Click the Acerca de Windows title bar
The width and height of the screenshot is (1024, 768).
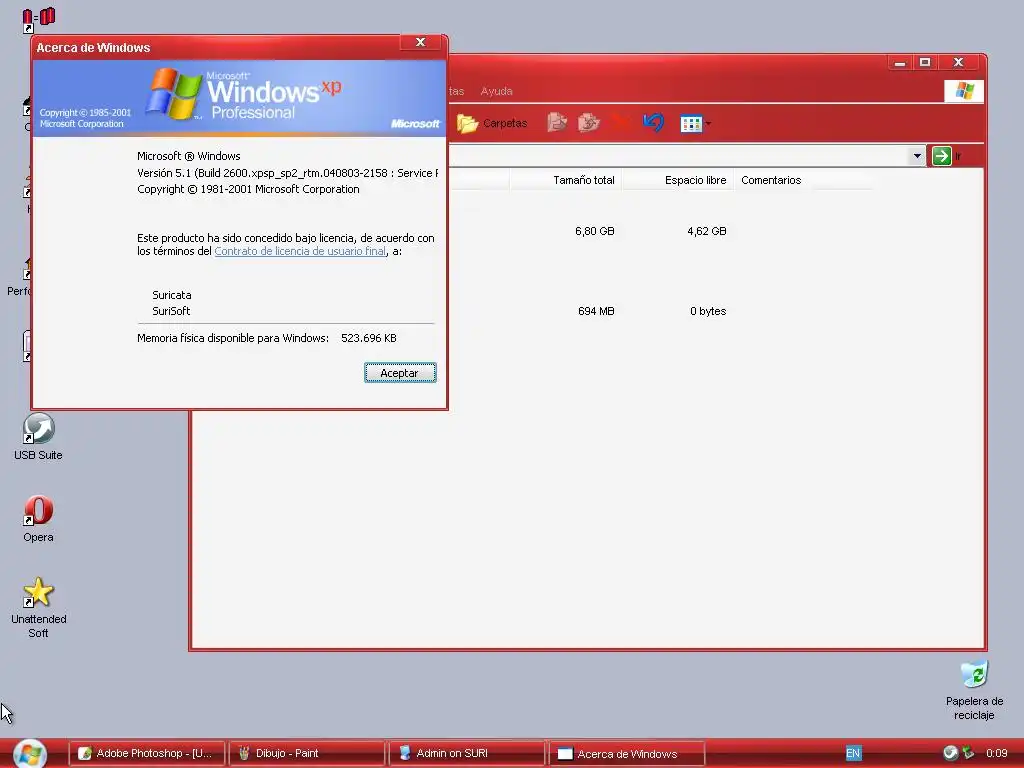pyautogui.click(x=216, y=48)
